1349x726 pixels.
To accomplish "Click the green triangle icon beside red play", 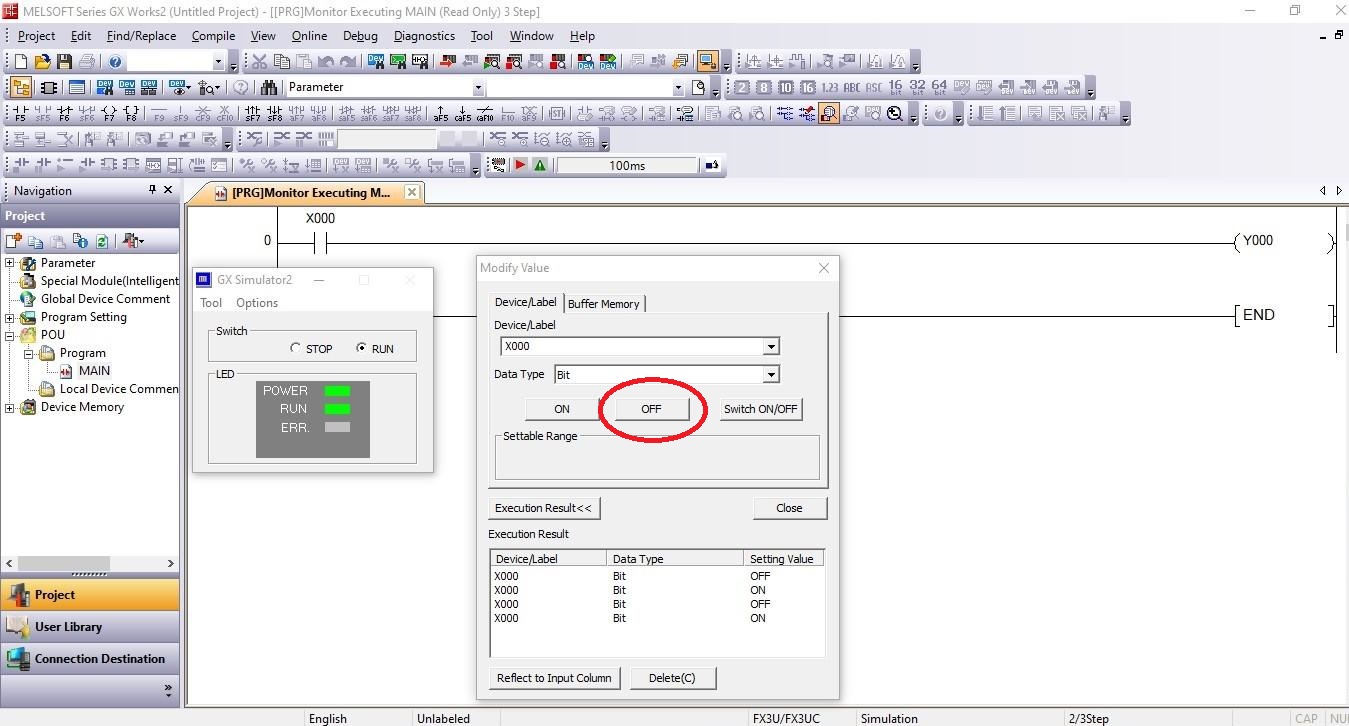I will click(540, 165).
